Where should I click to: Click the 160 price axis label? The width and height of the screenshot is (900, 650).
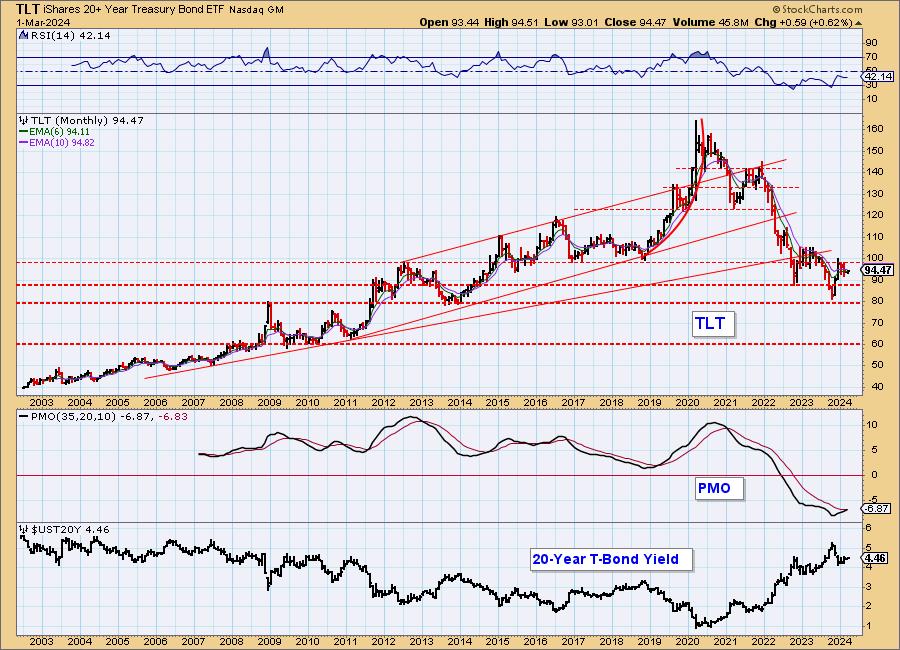point(875,129)
